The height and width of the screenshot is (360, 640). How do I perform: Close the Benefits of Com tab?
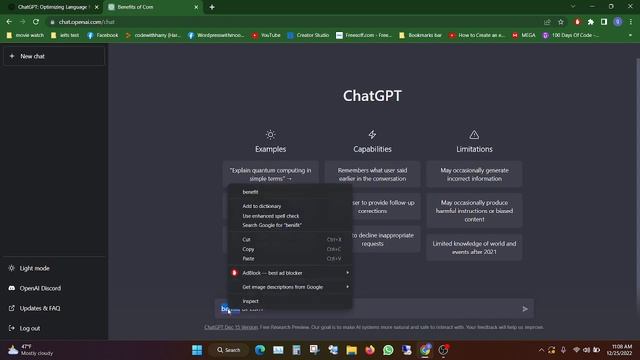pyautogui.click(x=196, y=7)
